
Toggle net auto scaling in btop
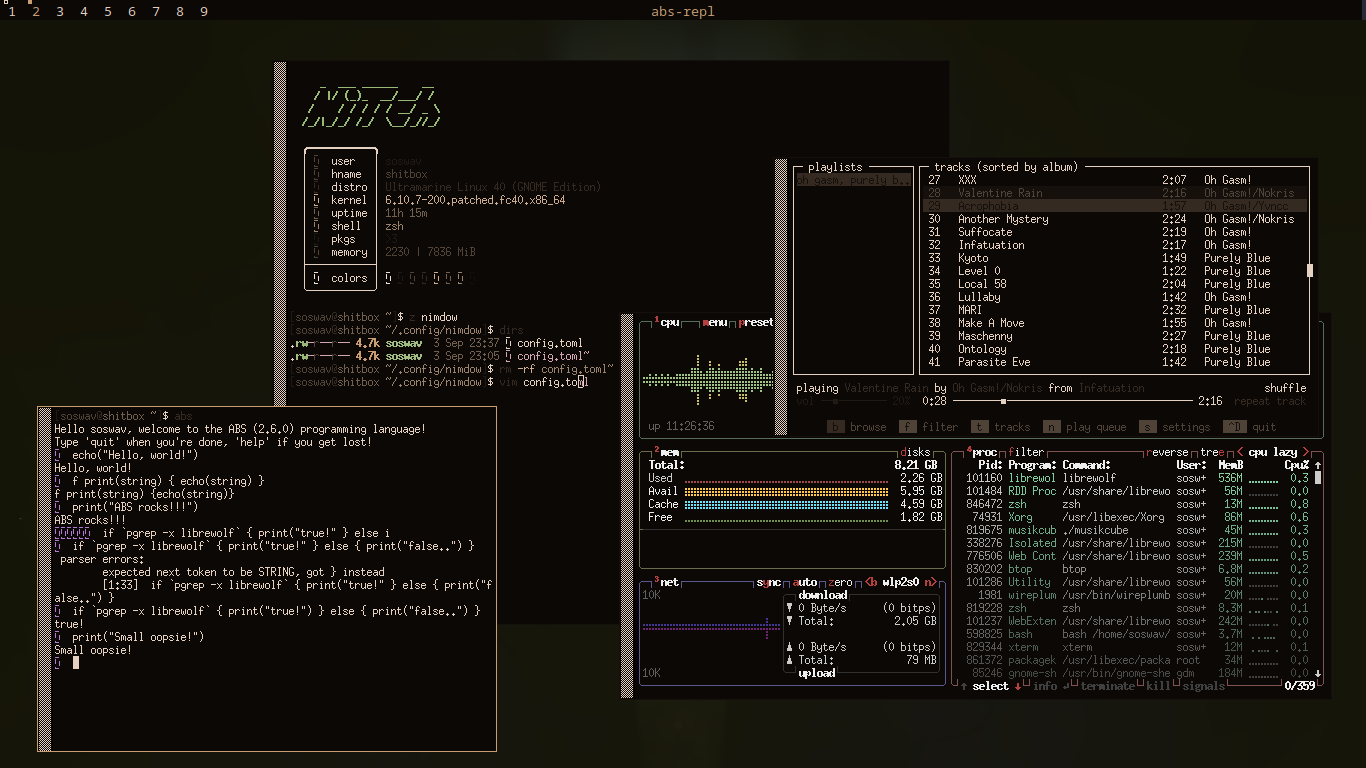805,582
